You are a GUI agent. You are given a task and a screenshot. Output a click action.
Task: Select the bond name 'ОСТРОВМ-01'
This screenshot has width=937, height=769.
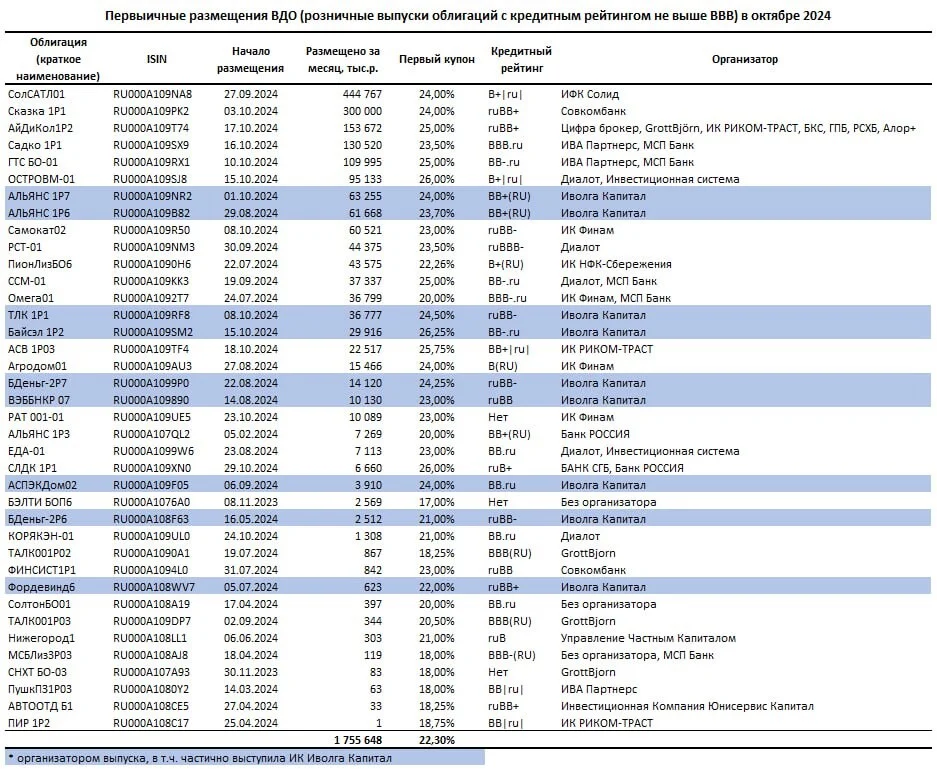click(42, 179)
